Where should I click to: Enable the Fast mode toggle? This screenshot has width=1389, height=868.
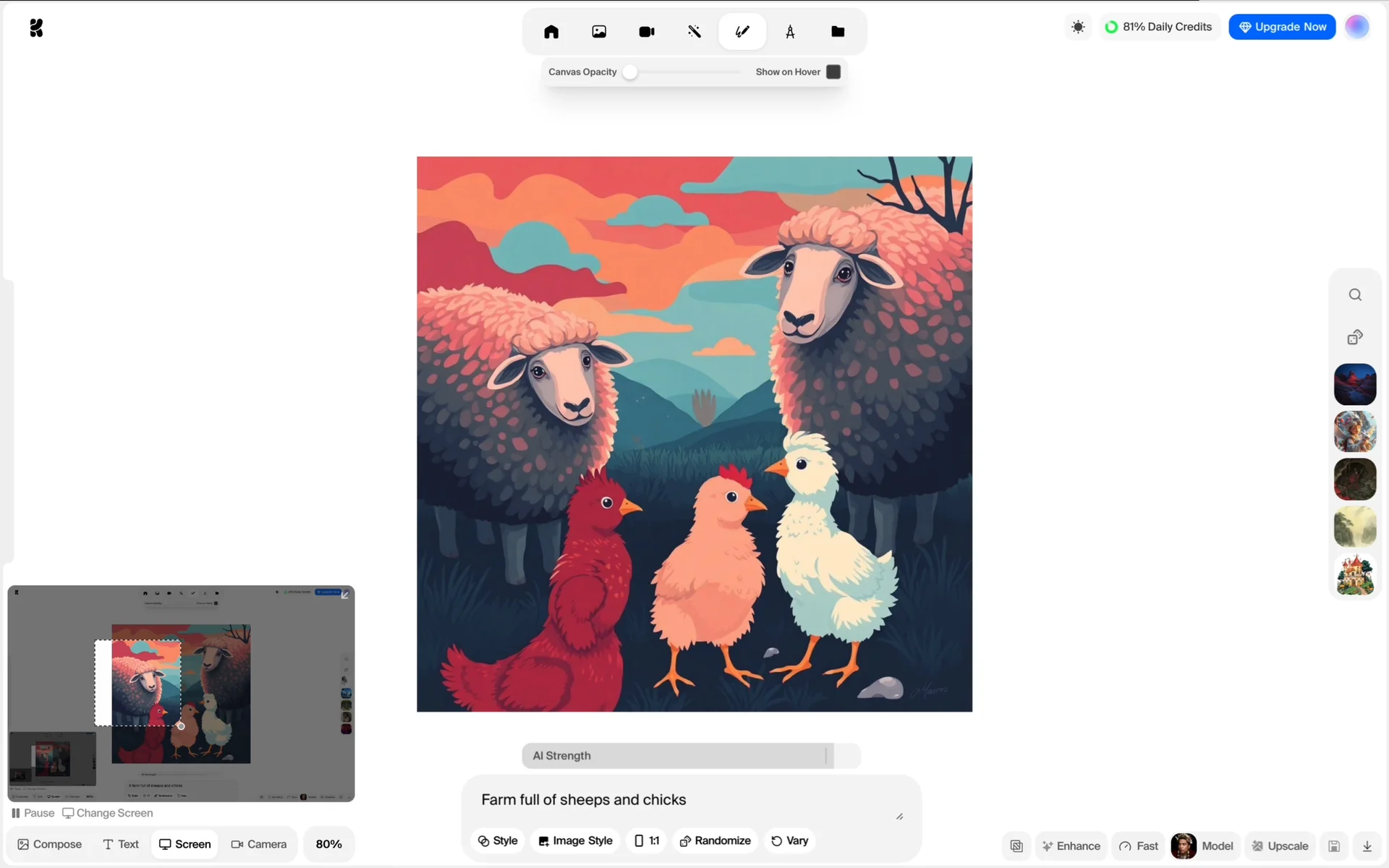coord(1139,846)
